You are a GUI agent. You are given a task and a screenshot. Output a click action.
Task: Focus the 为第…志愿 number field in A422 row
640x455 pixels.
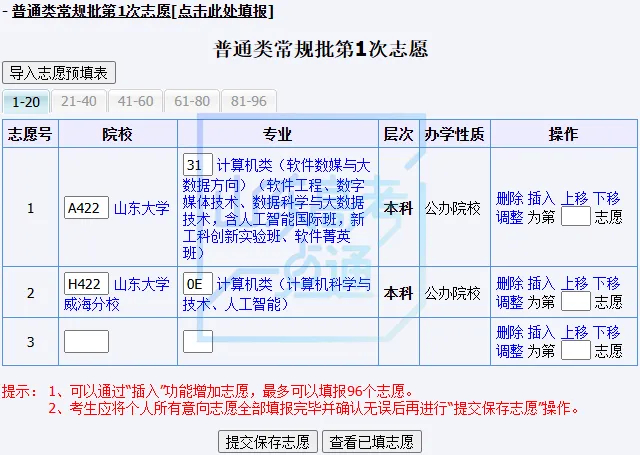(x=576, y=216)
